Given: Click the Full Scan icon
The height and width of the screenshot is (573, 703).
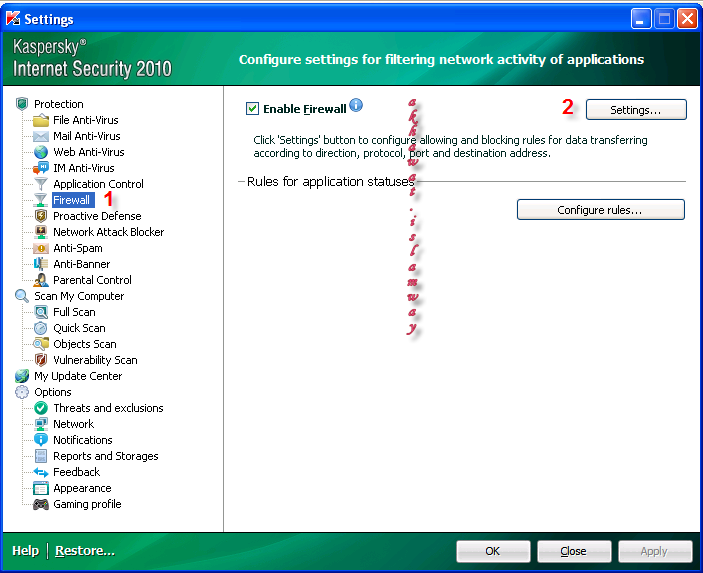Looking at the screenshot, I should tap(41, 312).
